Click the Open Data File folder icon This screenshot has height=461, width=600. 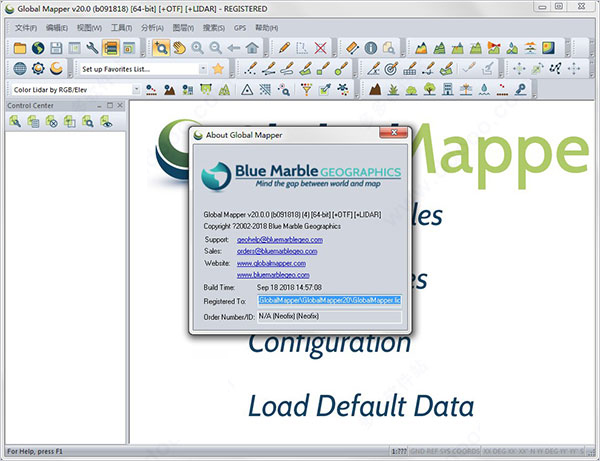20,48
